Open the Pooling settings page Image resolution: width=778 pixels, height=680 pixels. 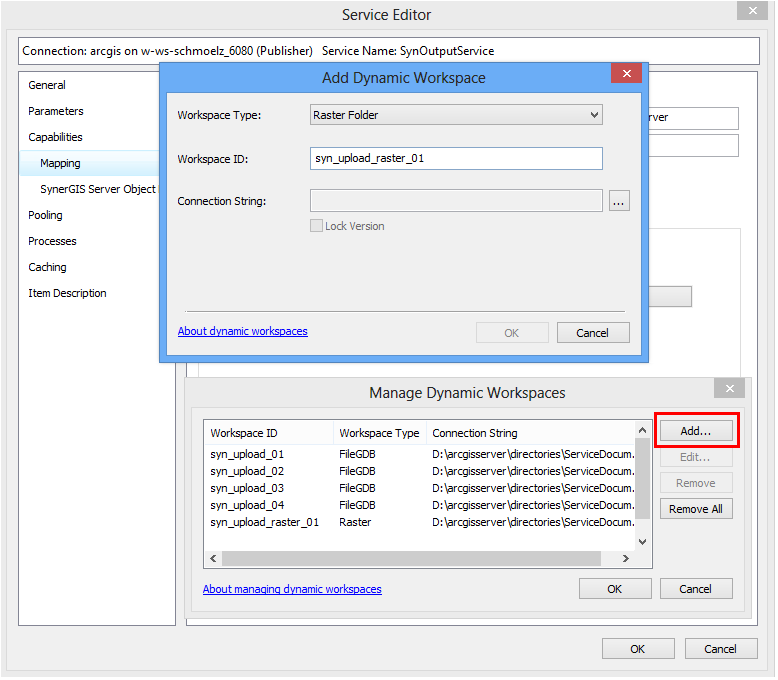click(45, 215)
